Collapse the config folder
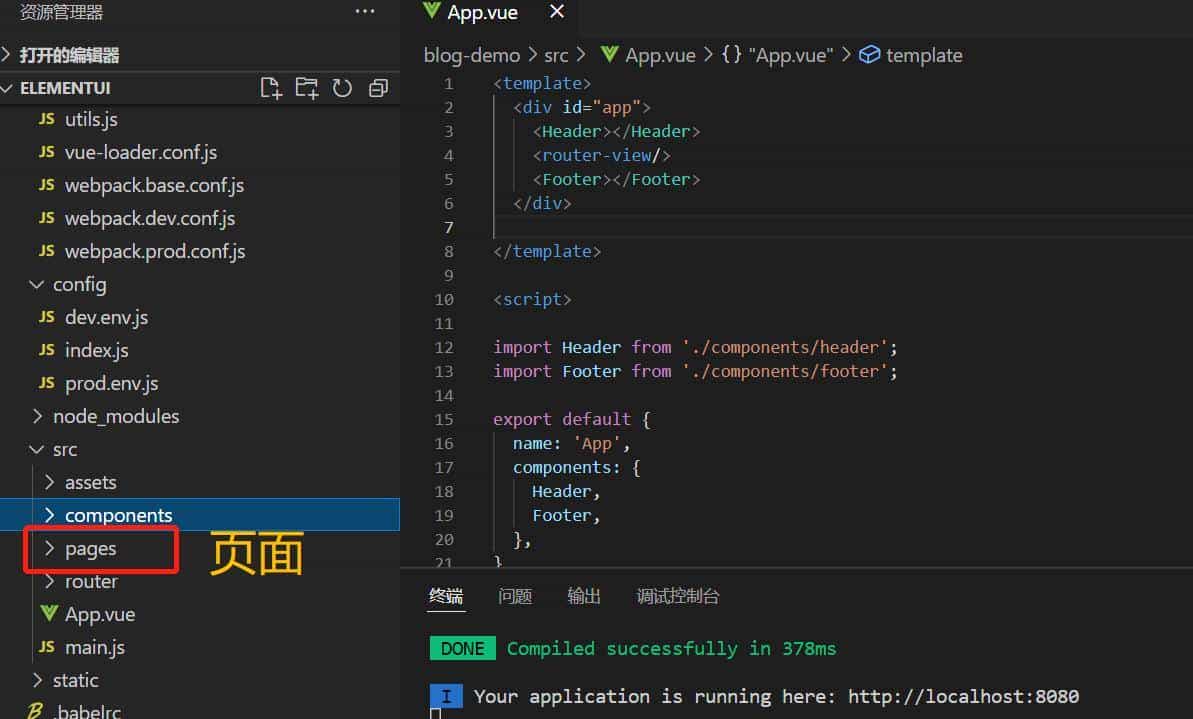 click(x=79, y=284)
